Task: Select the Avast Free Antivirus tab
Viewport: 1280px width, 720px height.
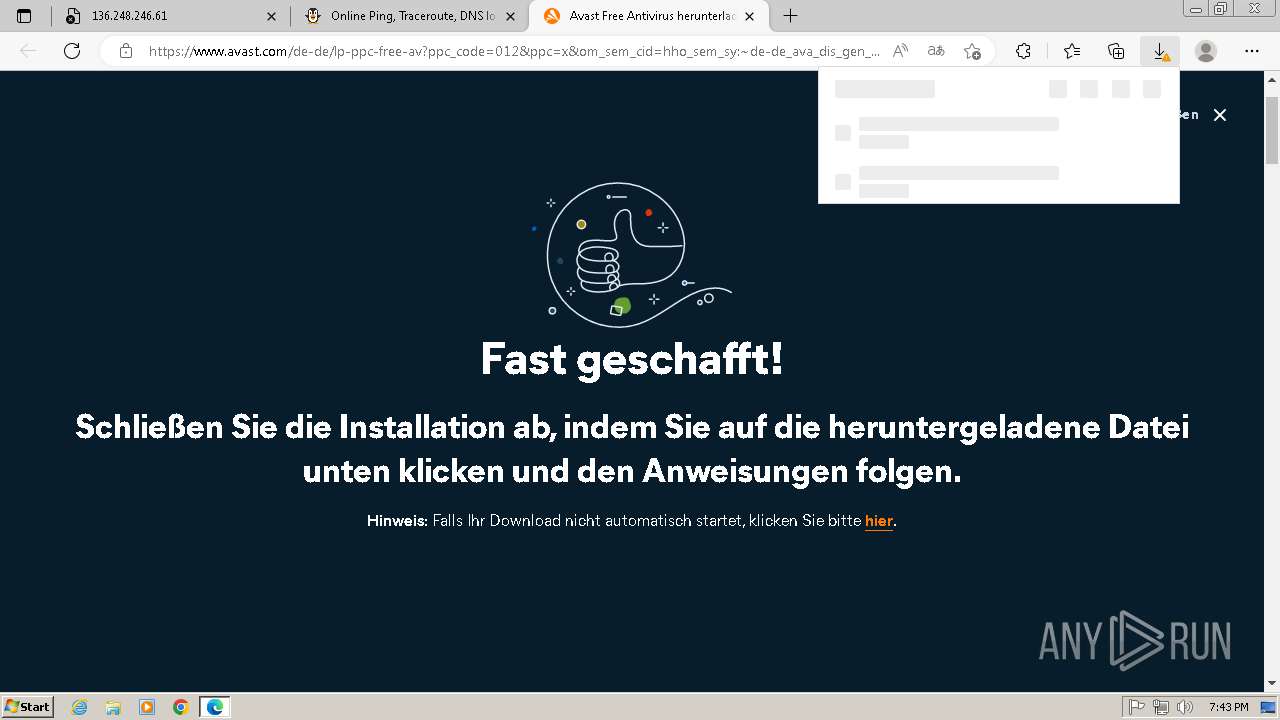Action: (650, 16)
